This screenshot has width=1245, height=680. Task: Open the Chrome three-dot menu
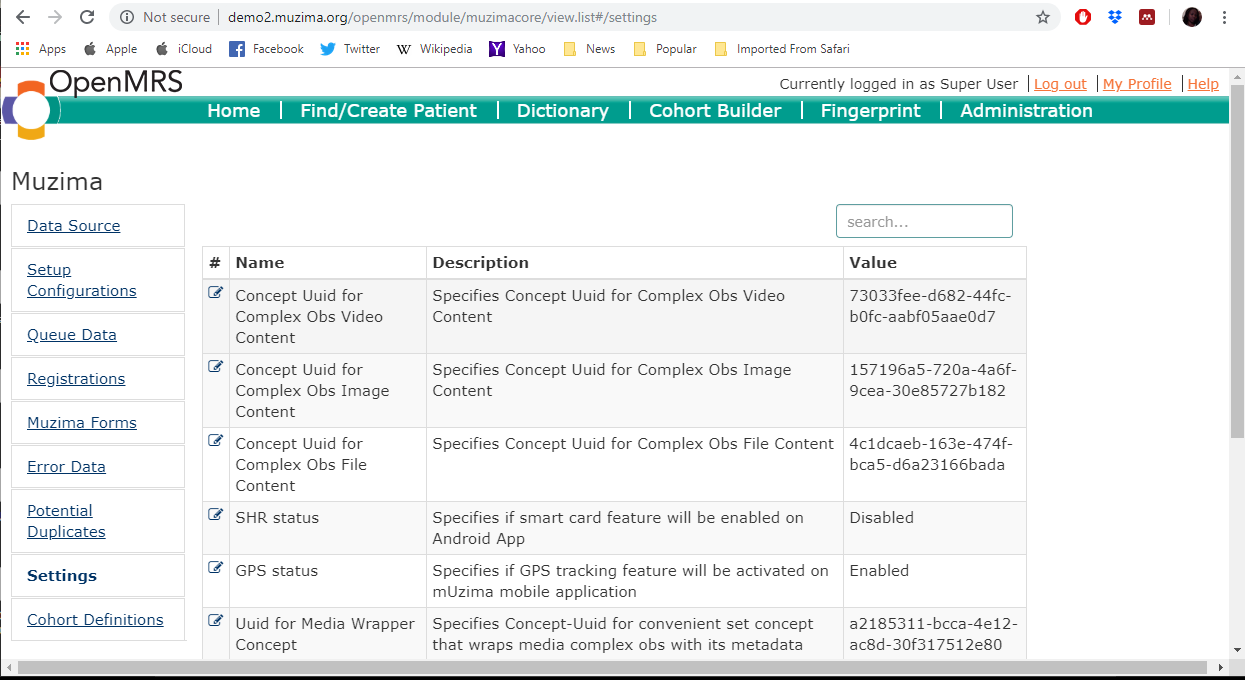(x=1225, y=17)
